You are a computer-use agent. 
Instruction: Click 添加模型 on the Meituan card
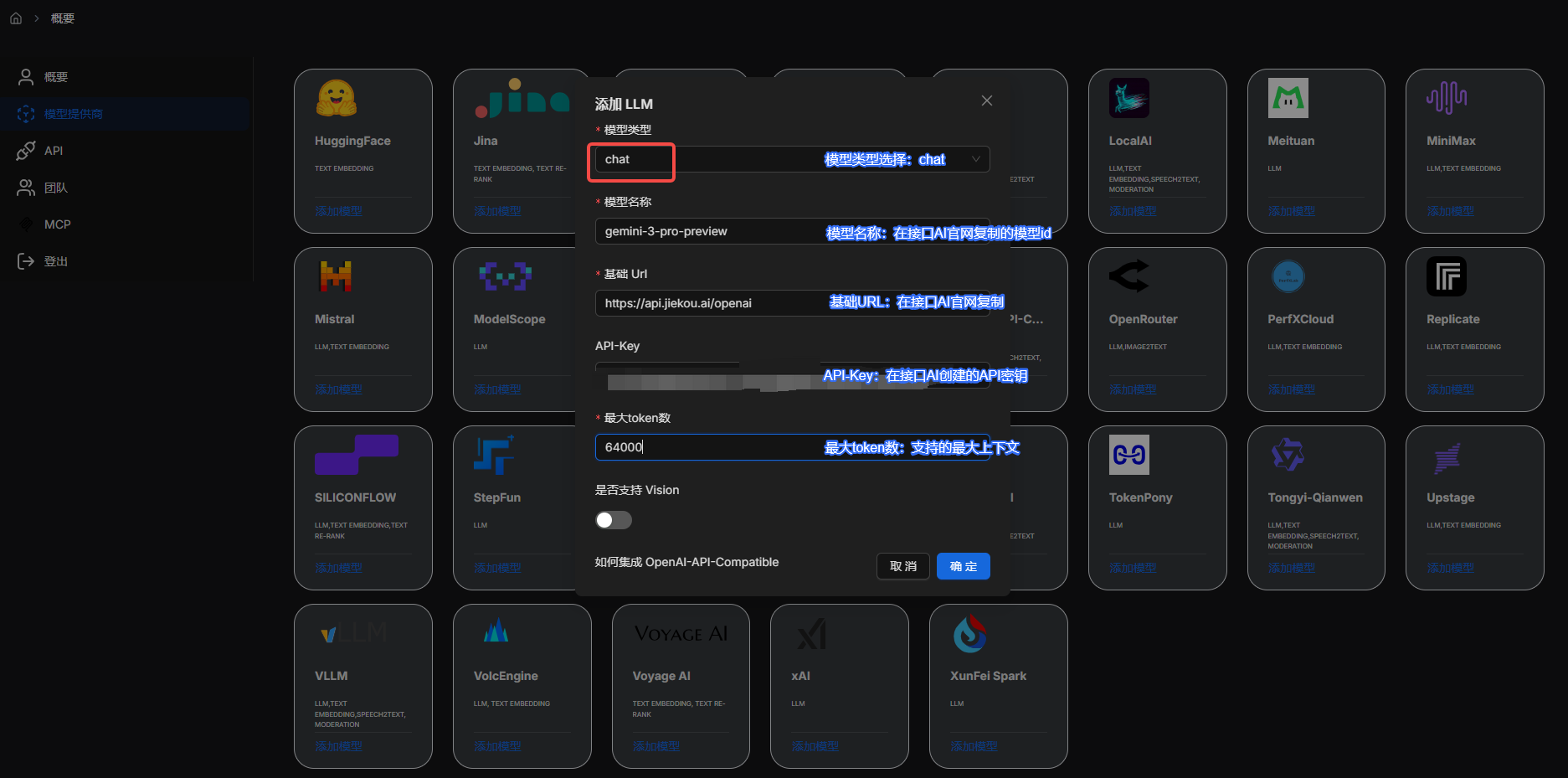click(x=1292, y=211)
